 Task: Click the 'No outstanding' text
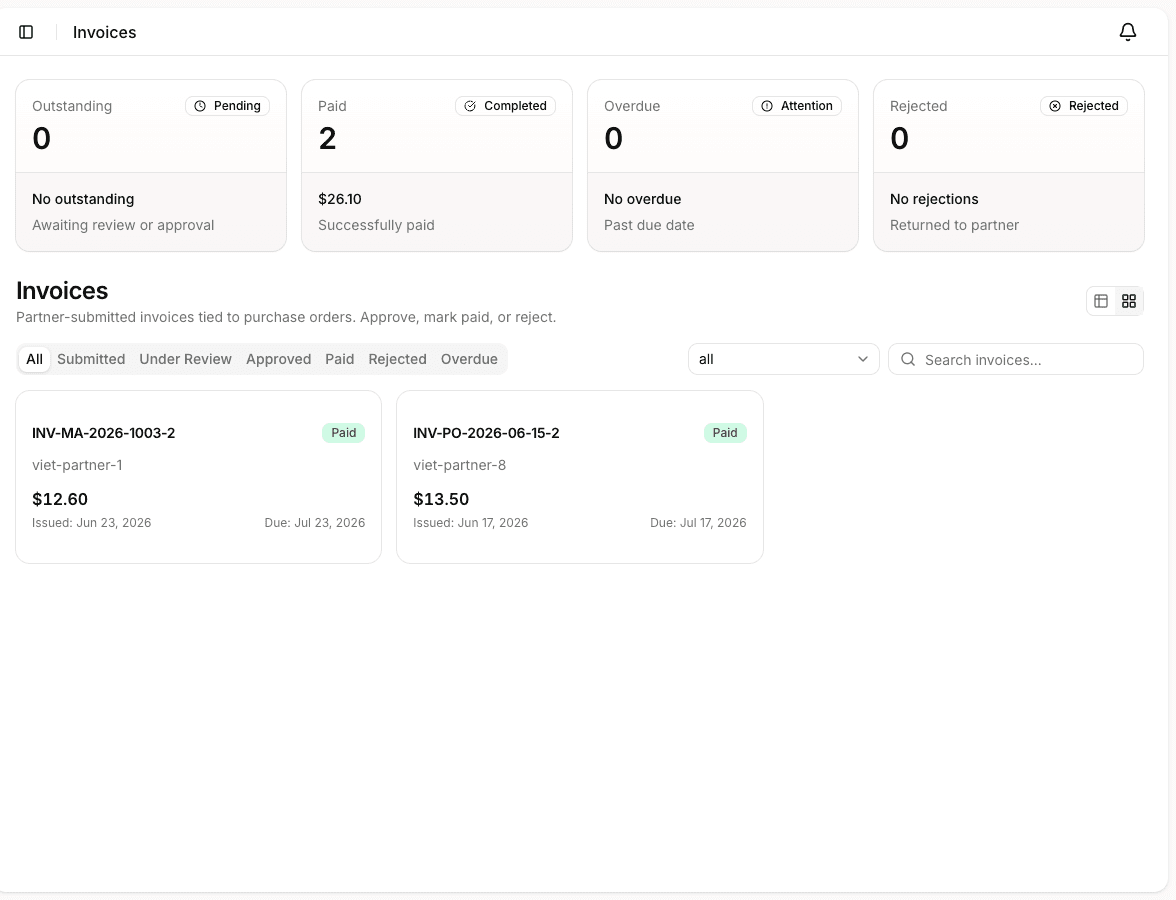pyautogui.click(x=83, y=200)
